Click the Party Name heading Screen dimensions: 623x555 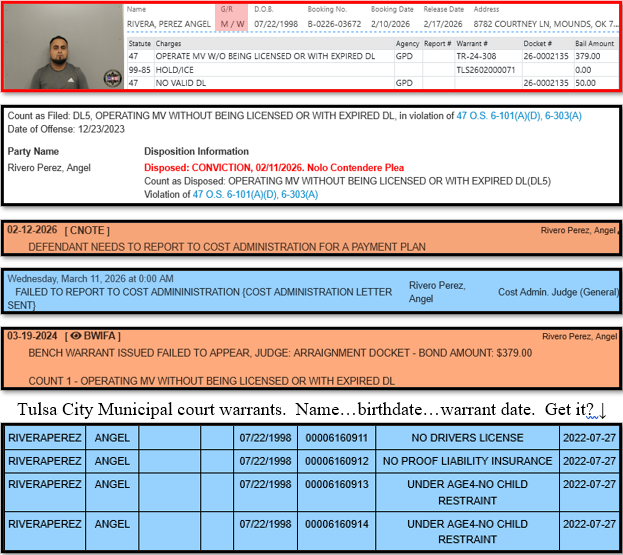tap(33, 152)
